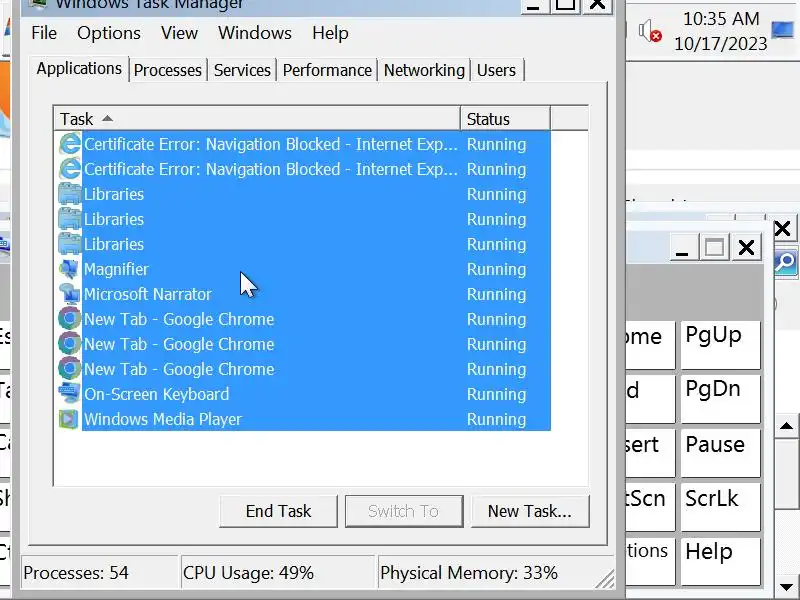Click the second Google Chrome task icon
This screenshot has height=600, width=800.
click(70, 344)
